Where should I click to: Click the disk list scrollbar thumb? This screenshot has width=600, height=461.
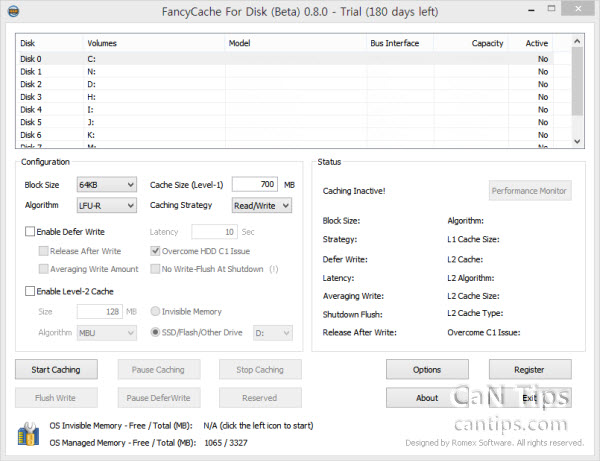pos(577,81)
